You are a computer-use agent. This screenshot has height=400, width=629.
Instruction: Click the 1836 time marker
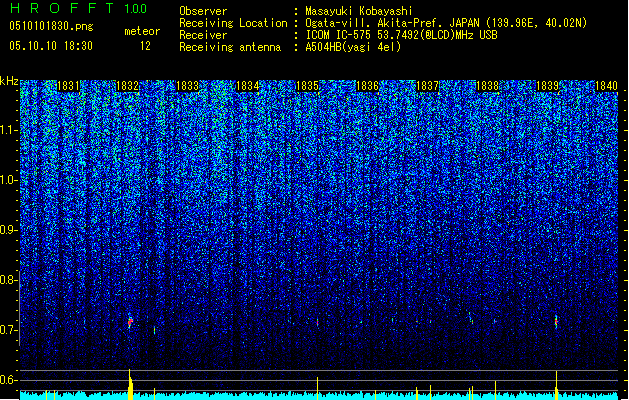pyautogui.click(x=367, y=86)
